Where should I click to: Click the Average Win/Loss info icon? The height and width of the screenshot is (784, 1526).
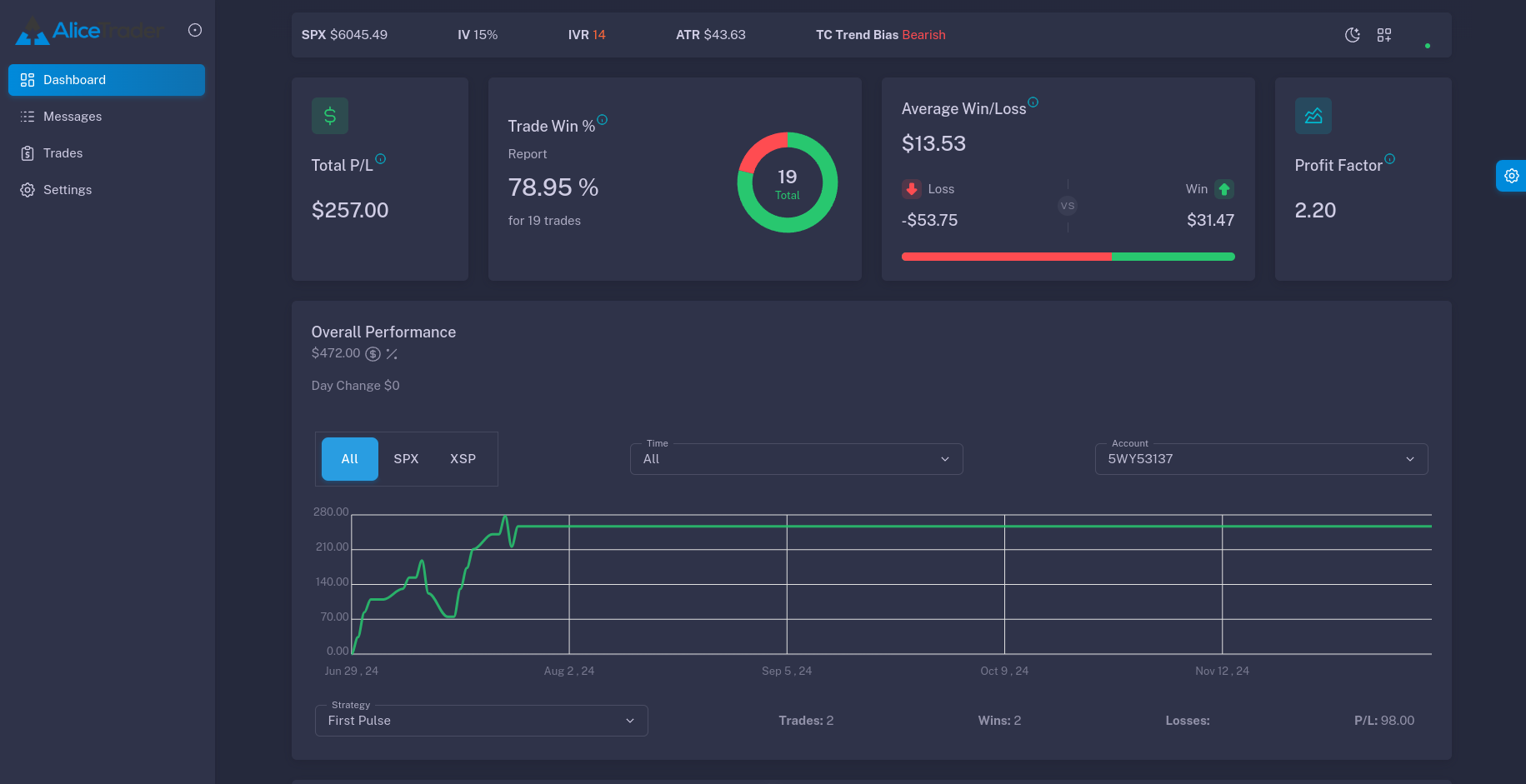[x=1033, y=102]
